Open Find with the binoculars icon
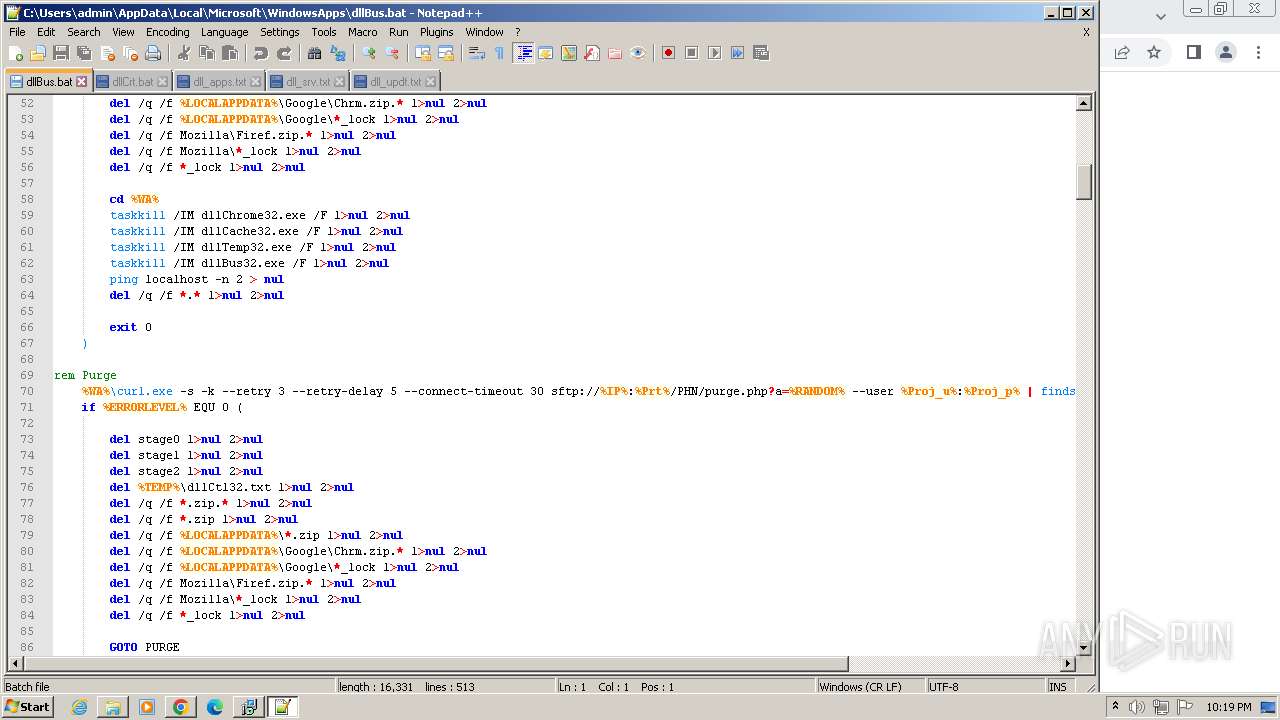Viewport: 1280px width, 720px height. point(315,53)
